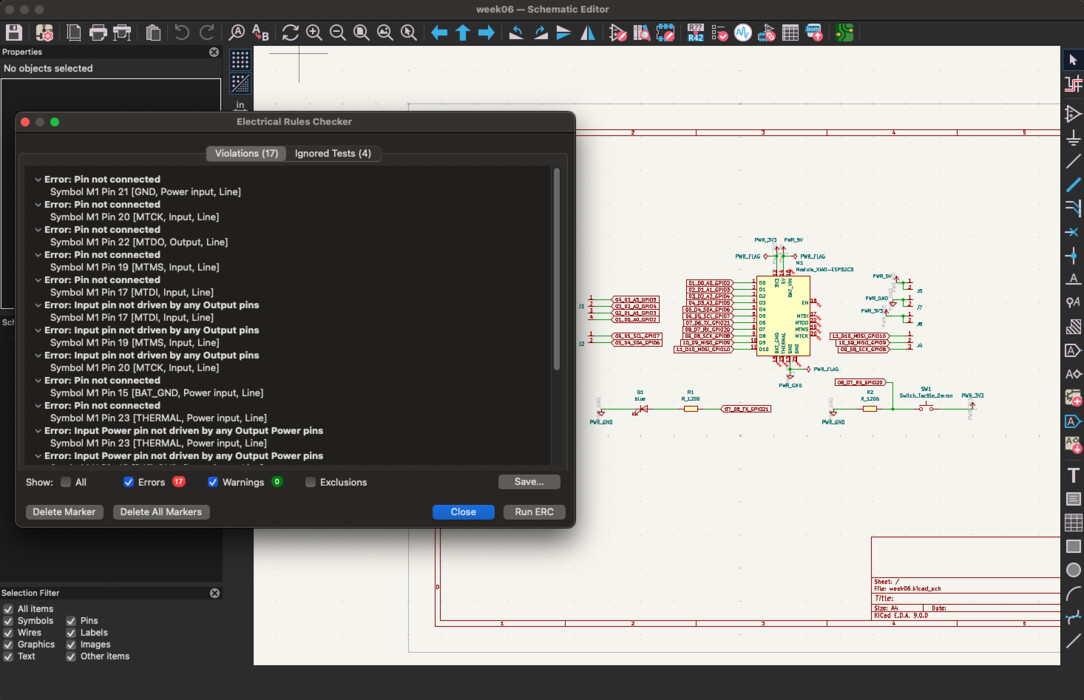Mirror horizontally icon in toolbar
Screen dimensions: 1084x700
(588, 32)
